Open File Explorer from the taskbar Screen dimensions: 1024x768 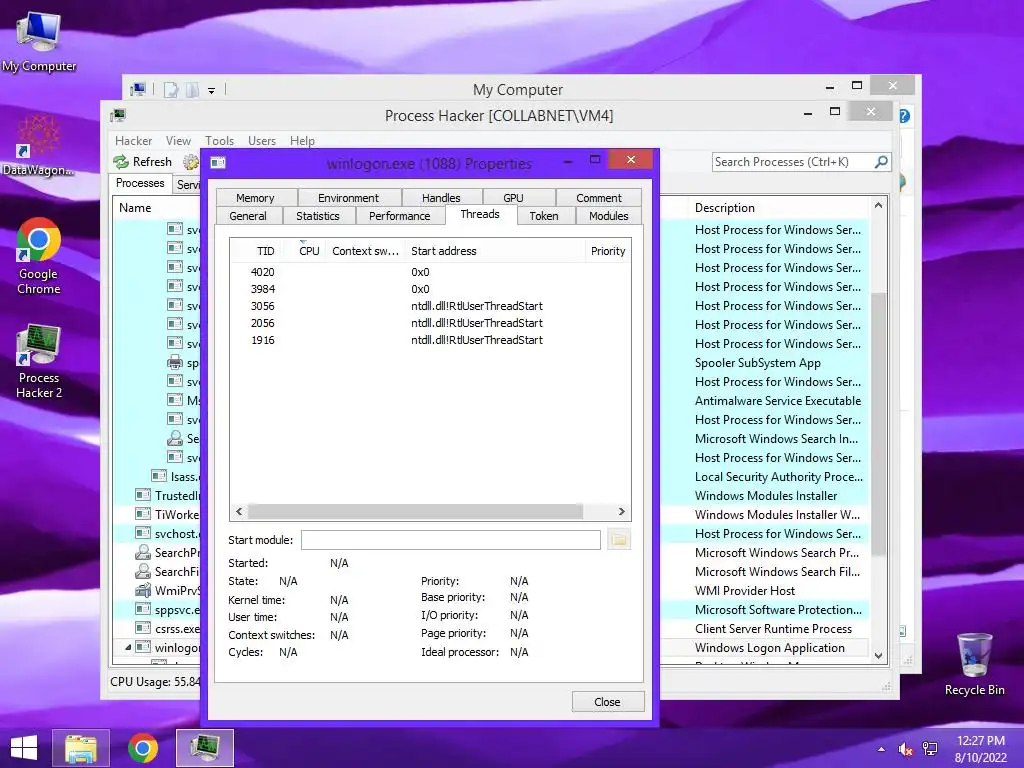pyautogui.click(x=80, y=748)
